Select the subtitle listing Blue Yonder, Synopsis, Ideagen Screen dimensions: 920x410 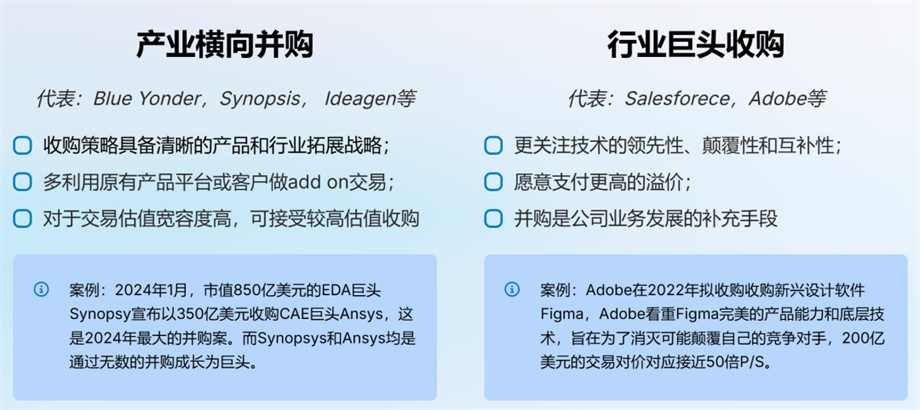click(225, 99)
